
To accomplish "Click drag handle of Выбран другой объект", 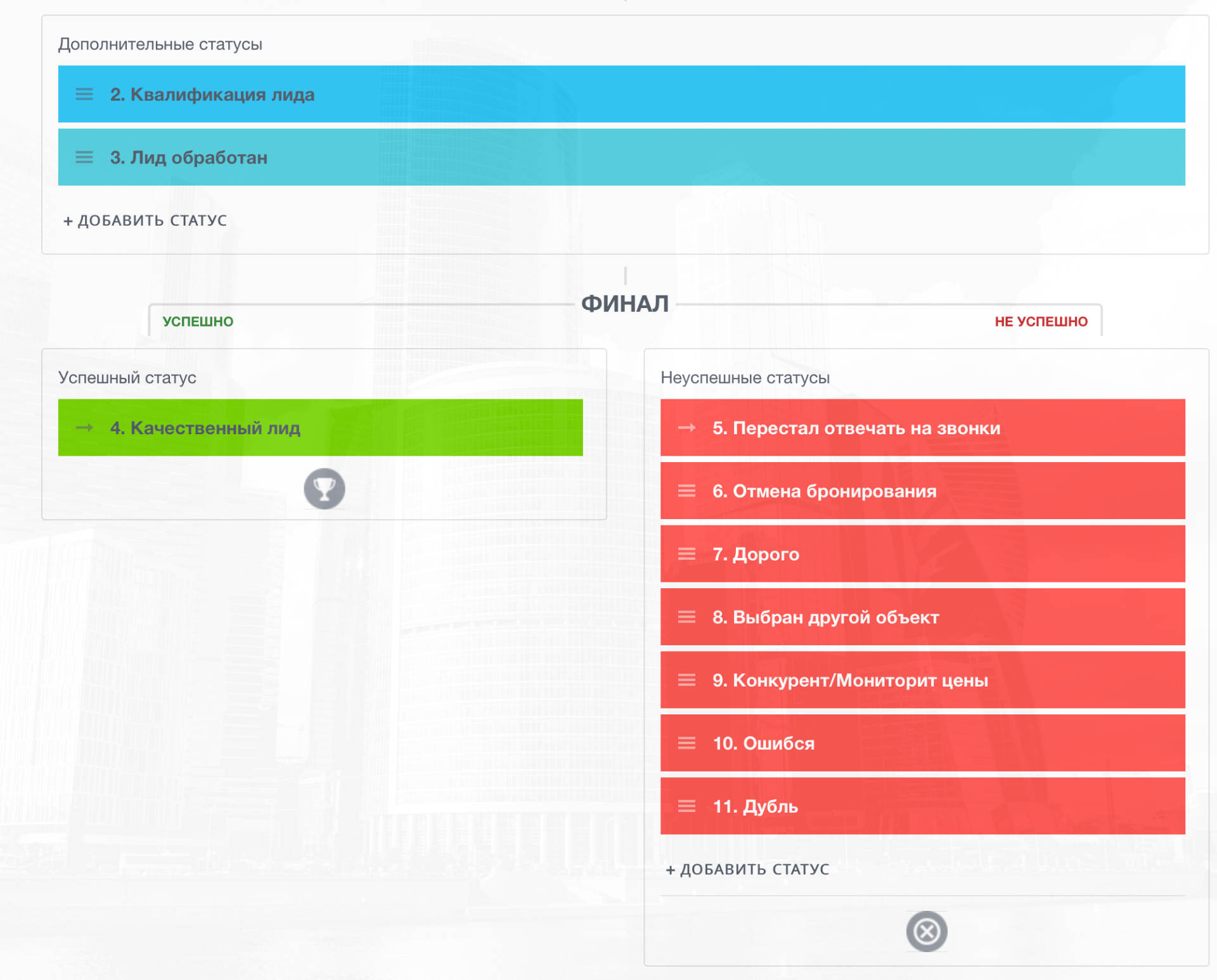I will [686, 617].
